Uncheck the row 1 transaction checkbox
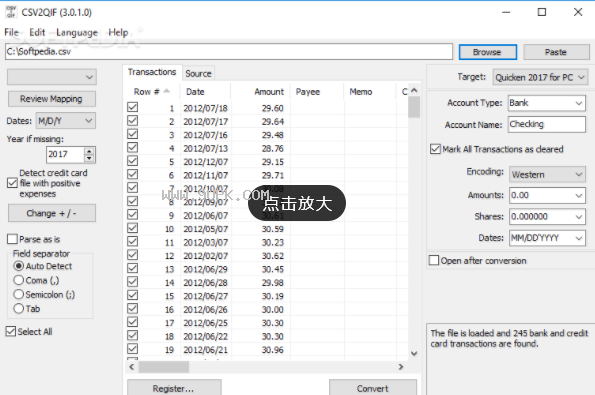This screenshot has width=595, height=395. tap(132, 107)
